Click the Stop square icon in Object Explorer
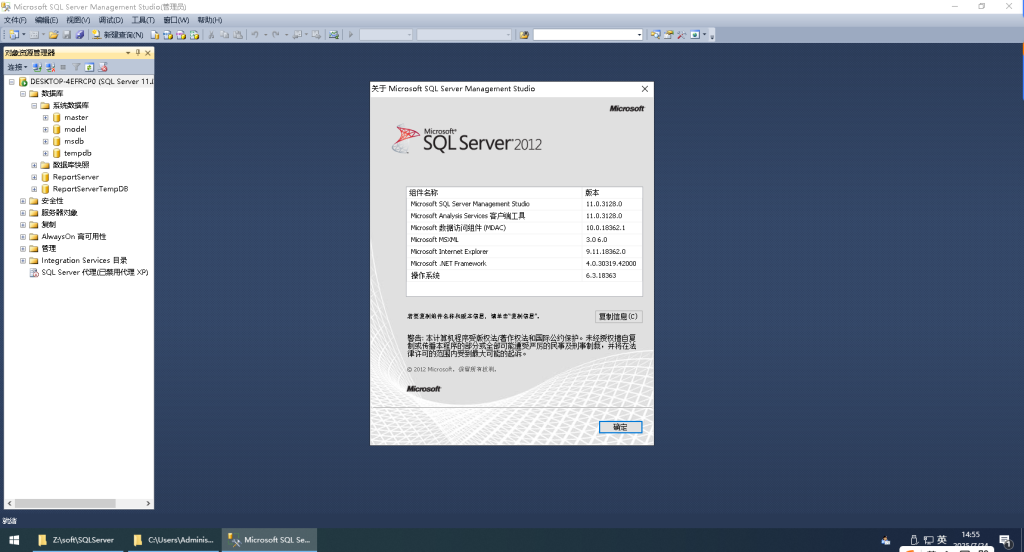Screen dimensions: 1024x552 (63, 67)
